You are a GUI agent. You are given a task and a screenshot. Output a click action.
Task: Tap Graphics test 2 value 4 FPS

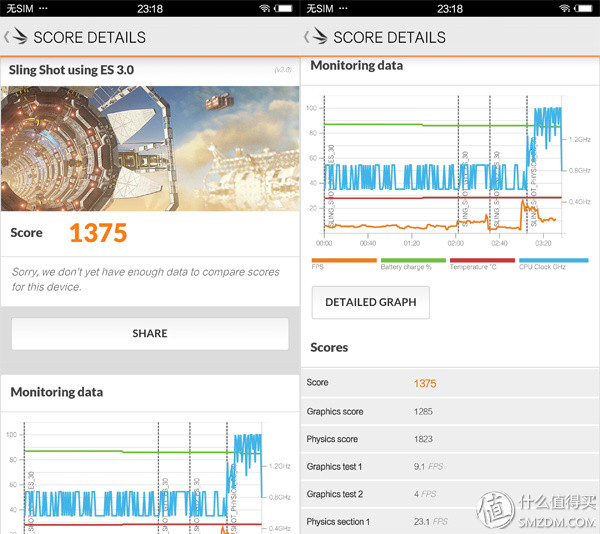coord(425,494)
